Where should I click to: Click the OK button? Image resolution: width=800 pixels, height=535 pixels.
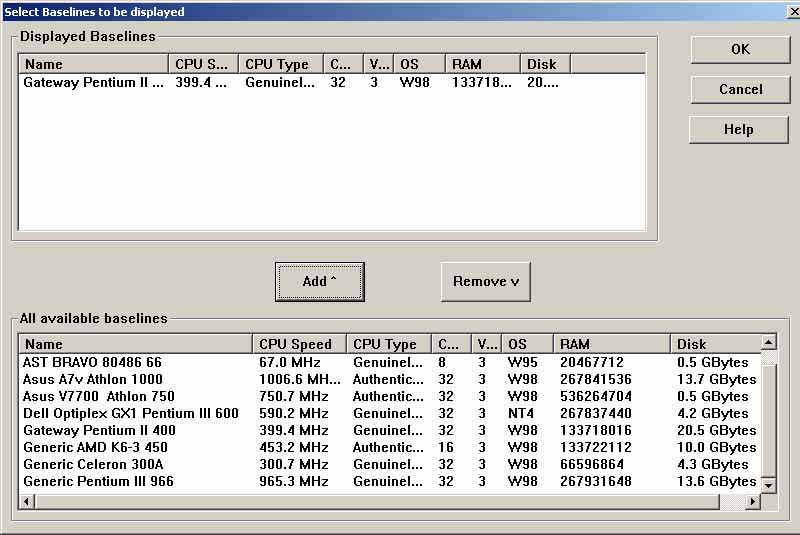(740, 49)
